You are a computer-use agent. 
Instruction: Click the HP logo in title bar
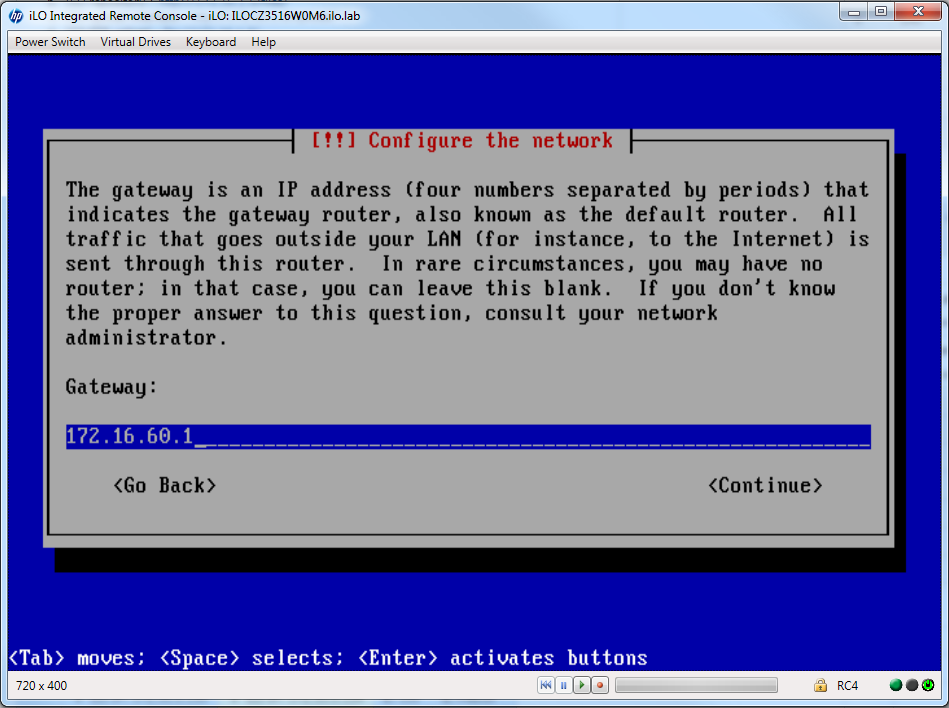16,16
